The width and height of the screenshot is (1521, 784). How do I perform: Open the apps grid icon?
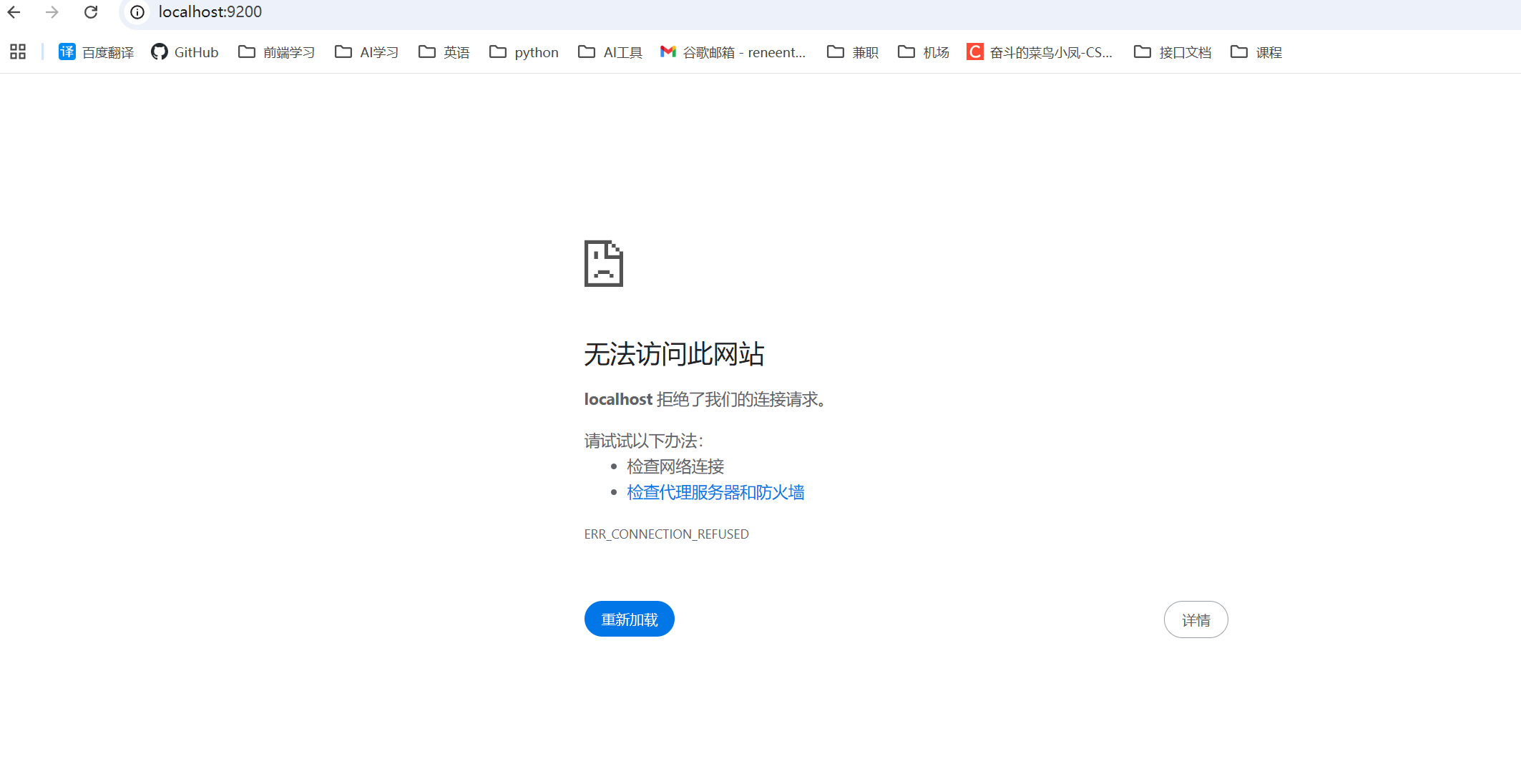[x=18, y=52]
